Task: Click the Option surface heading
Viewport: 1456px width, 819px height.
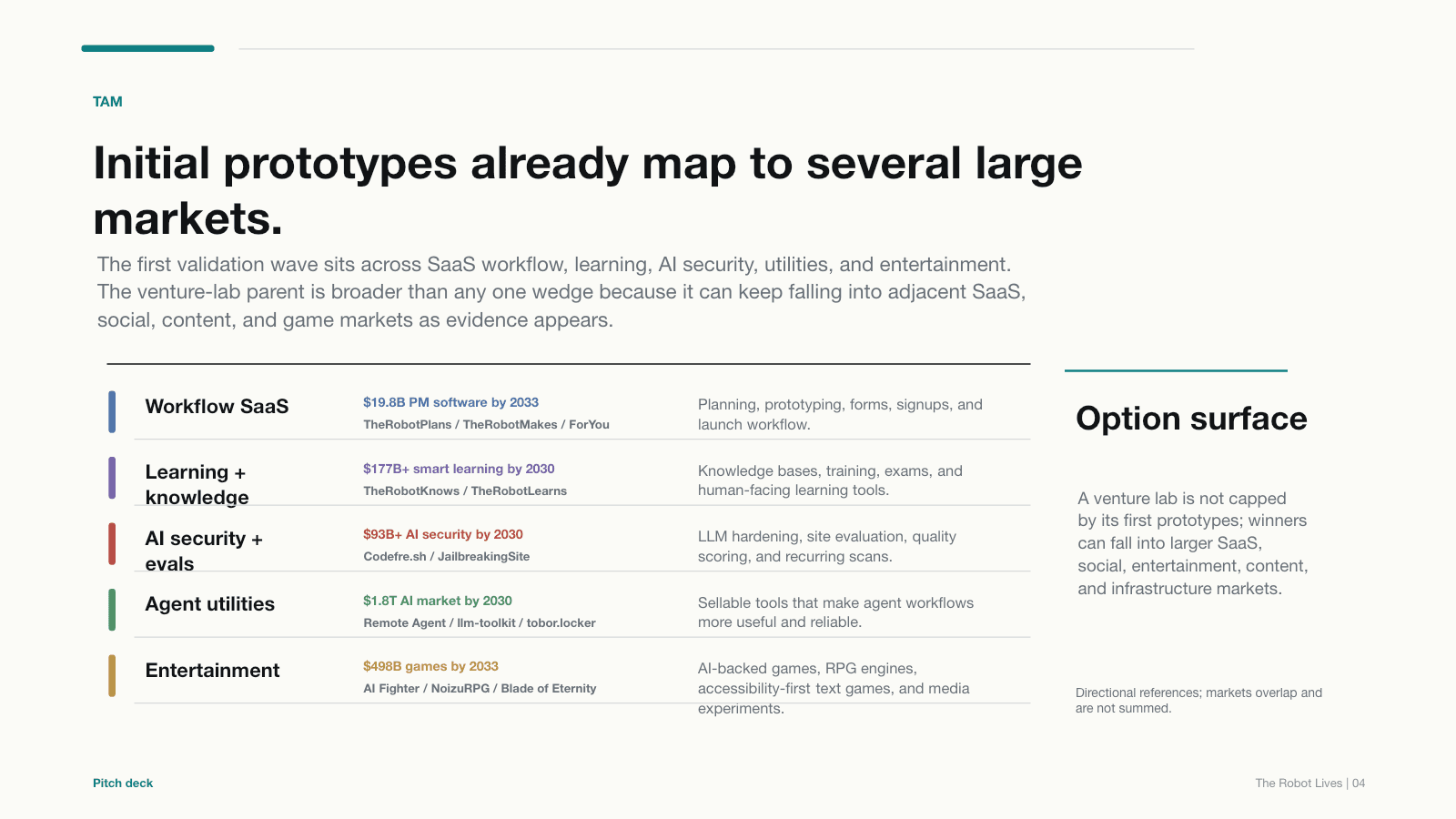Action: pyautogui.click(x=1191, y=419)
